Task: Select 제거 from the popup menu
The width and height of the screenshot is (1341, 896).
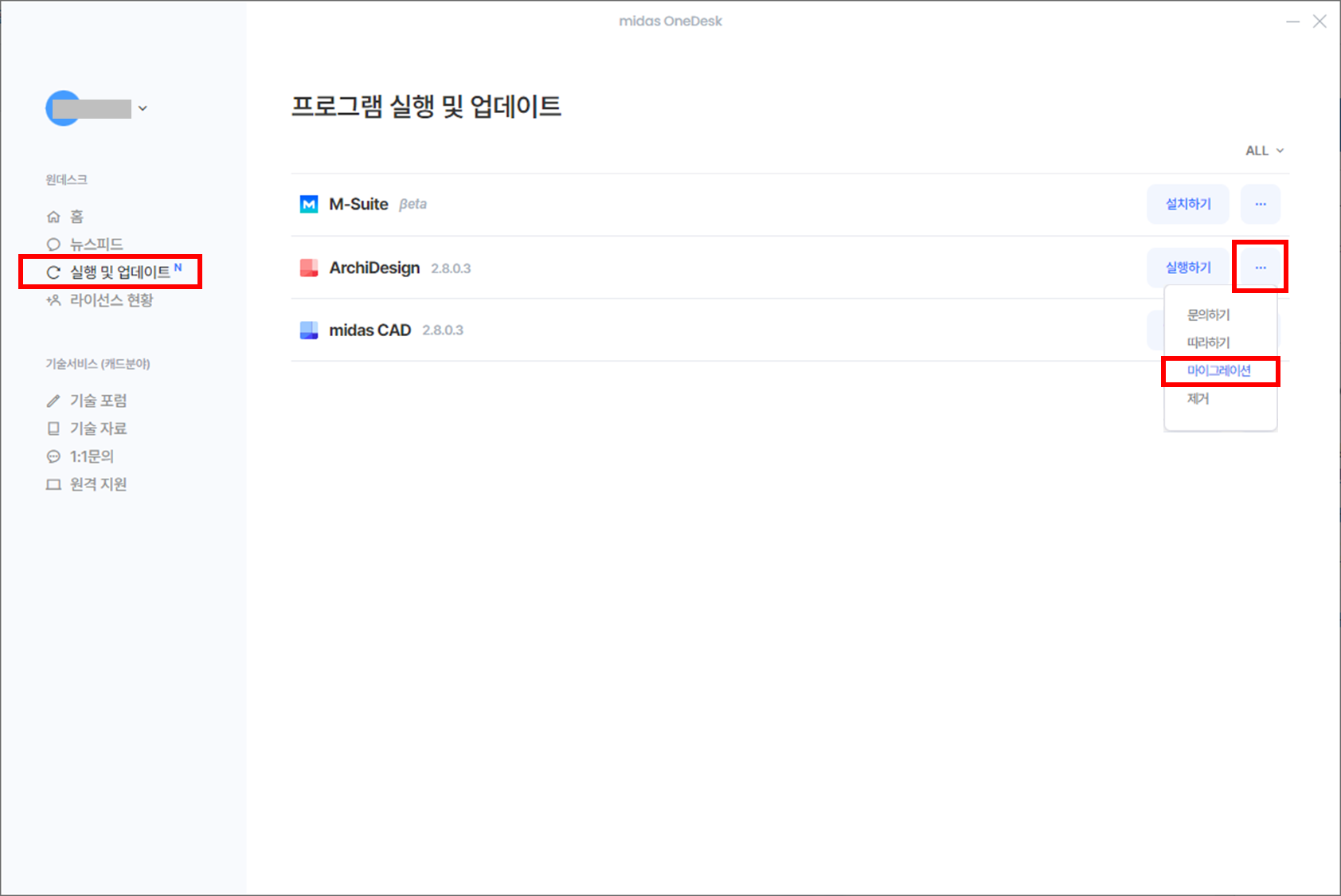Action: point(1198,398)
